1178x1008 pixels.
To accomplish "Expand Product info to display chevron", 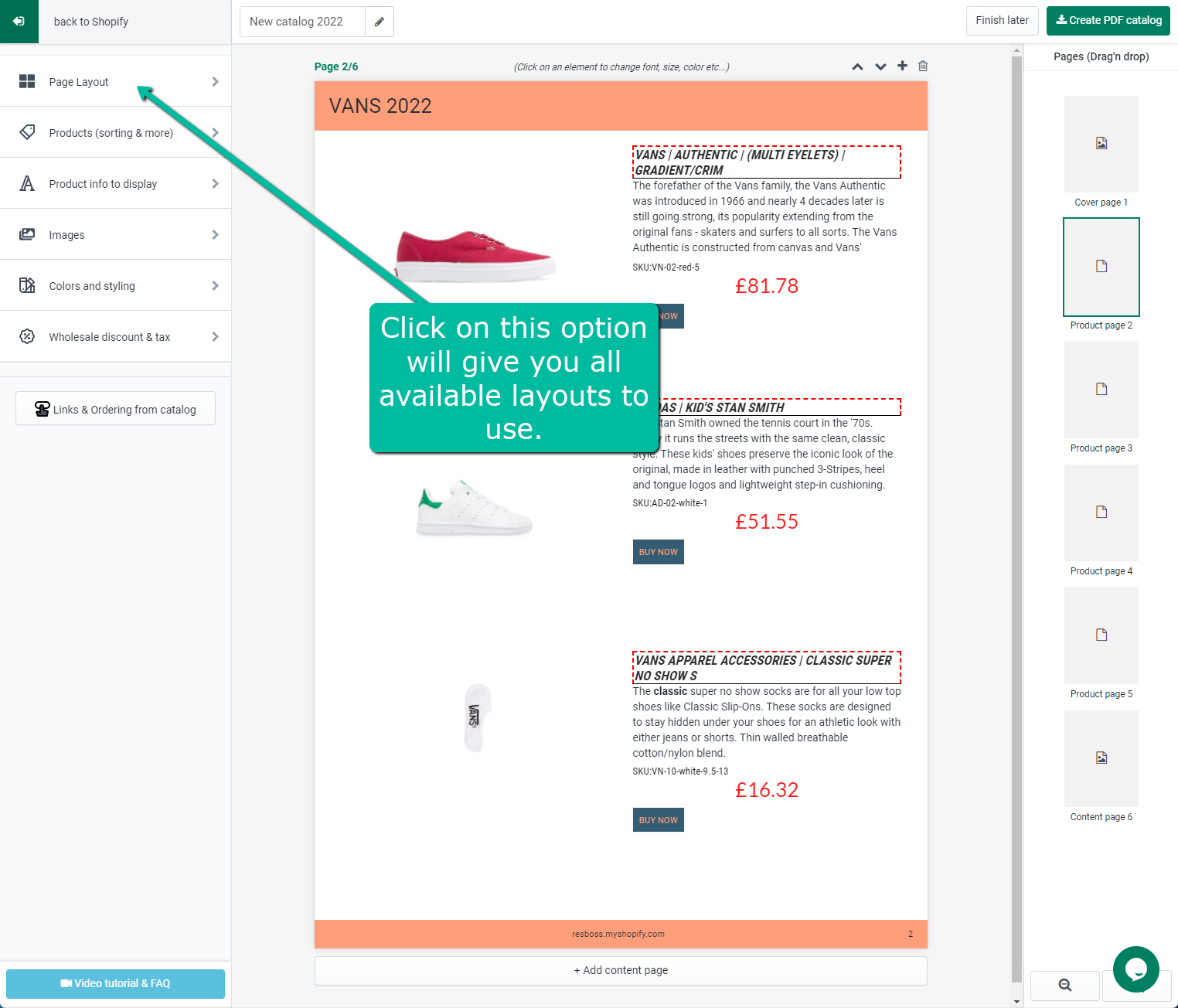I will (x=215, y=183).
